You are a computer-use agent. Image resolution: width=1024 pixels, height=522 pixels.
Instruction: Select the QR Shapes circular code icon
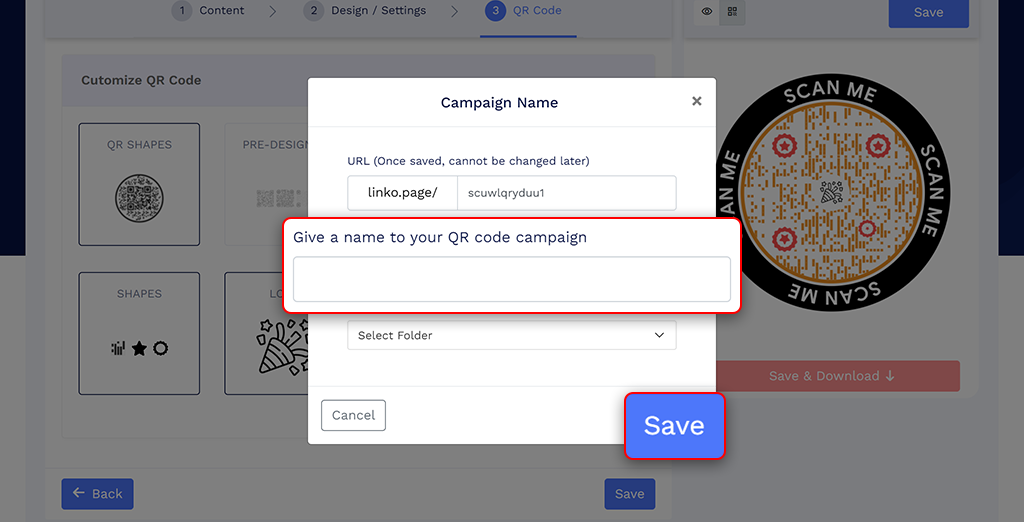[139, 196]
